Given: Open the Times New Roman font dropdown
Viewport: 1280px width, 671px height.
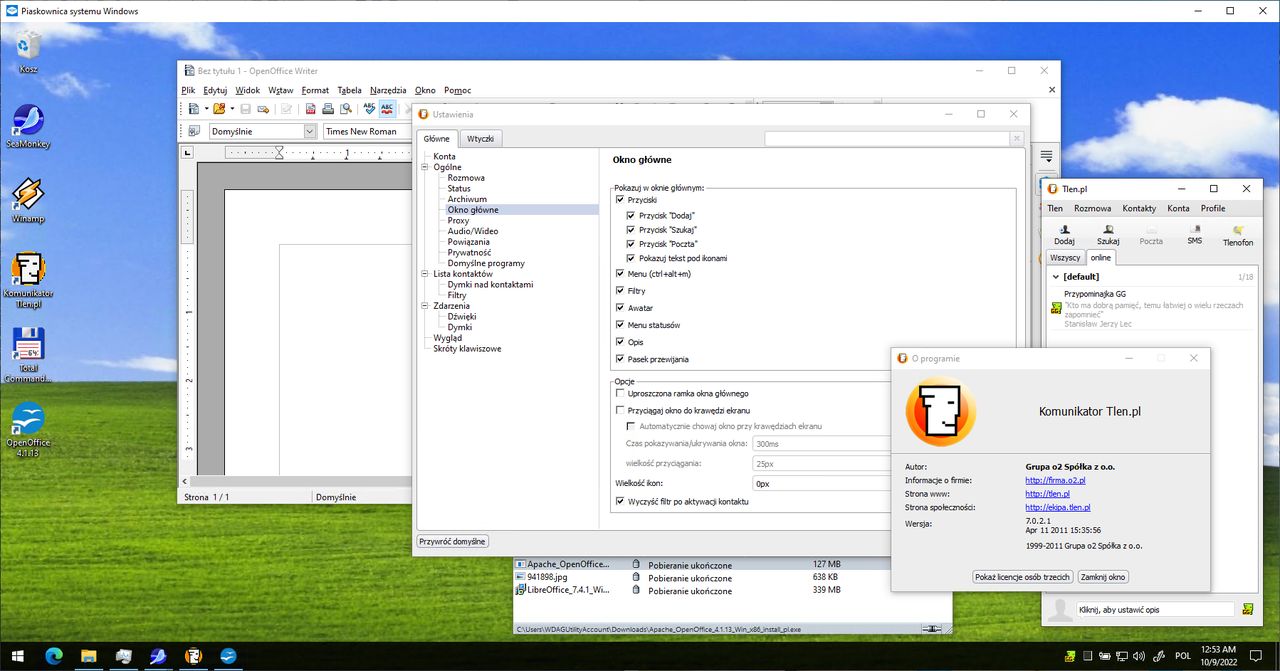Looking at the screenshot, I should (367, 131).
